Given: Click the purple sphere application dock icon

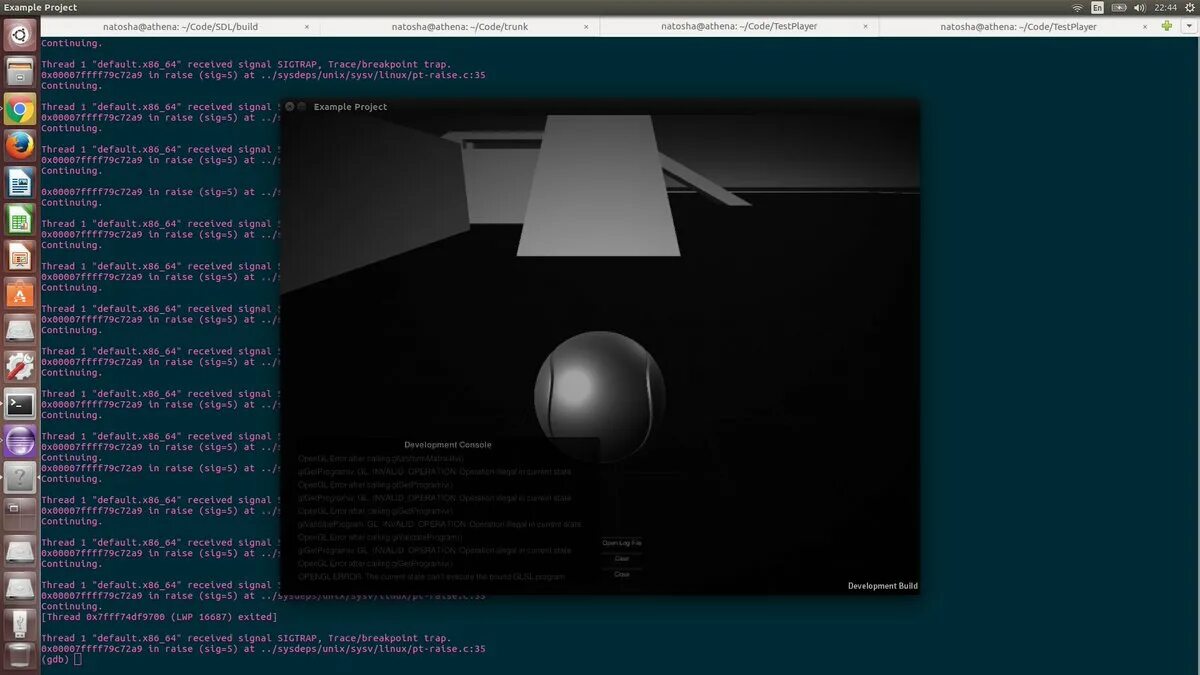Looking at the screenshot, I should point(20,441).
